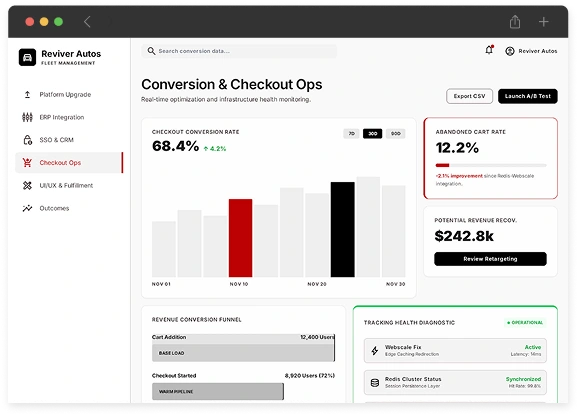This screenshot has width=579, height=416.
Task: Click the ERP Integration sliders icon
Action: [x=27, y=117]
